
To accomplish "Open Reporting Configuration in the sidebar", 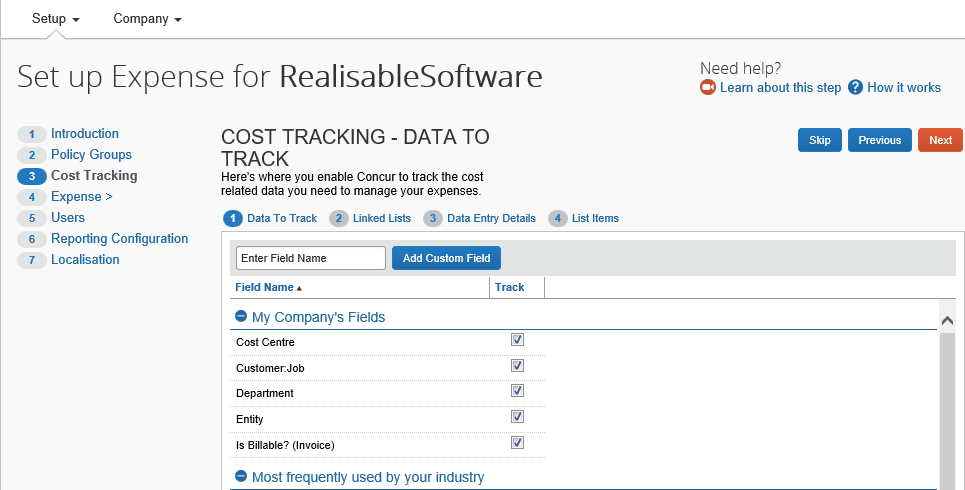I will (119, 239).
